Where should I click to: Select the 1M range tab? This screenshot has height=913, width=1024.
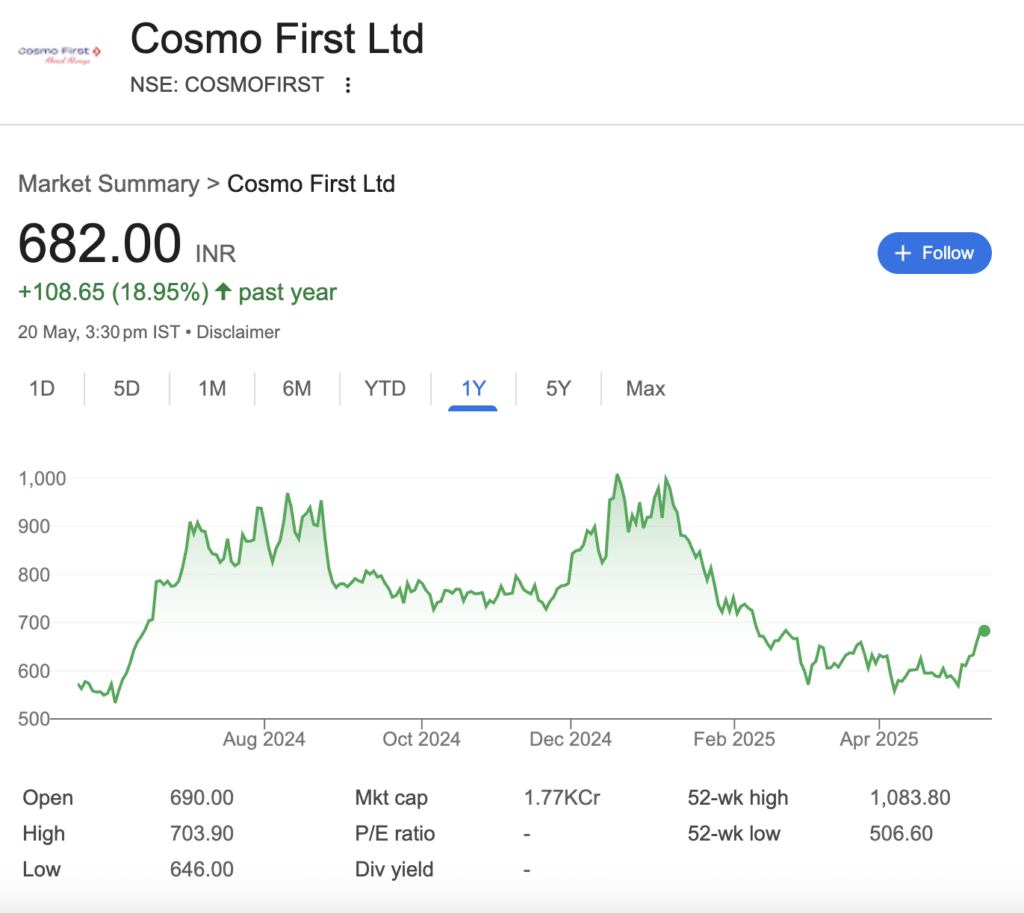211,388
